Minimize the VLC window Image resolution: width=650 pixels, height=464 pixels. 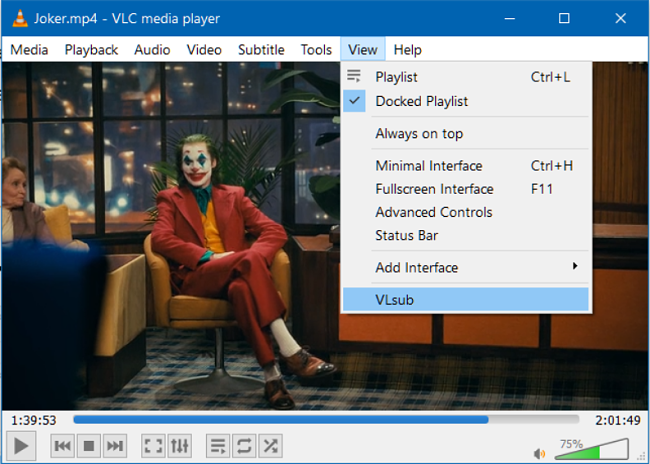pos(510,18)
